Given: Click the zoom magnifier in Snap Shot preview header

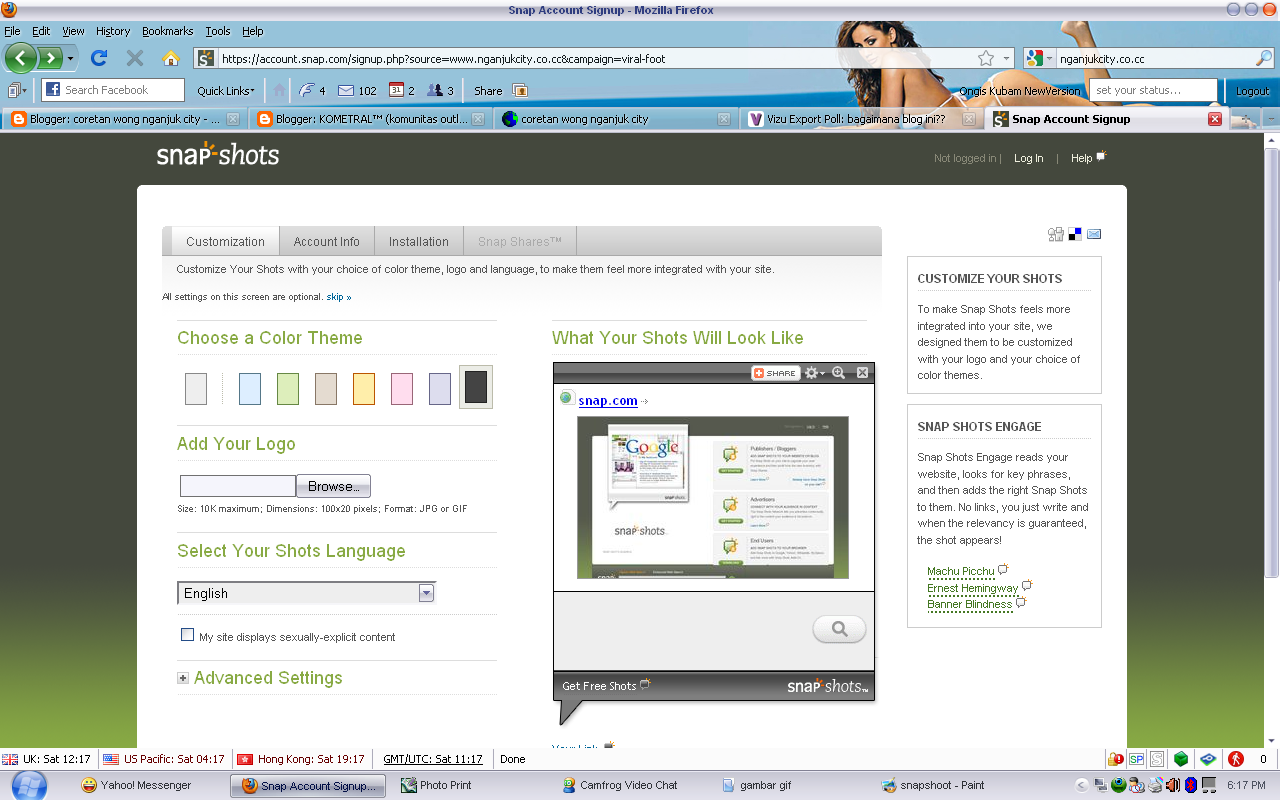Looking at the screenshot, I should [x=839, y=372].
